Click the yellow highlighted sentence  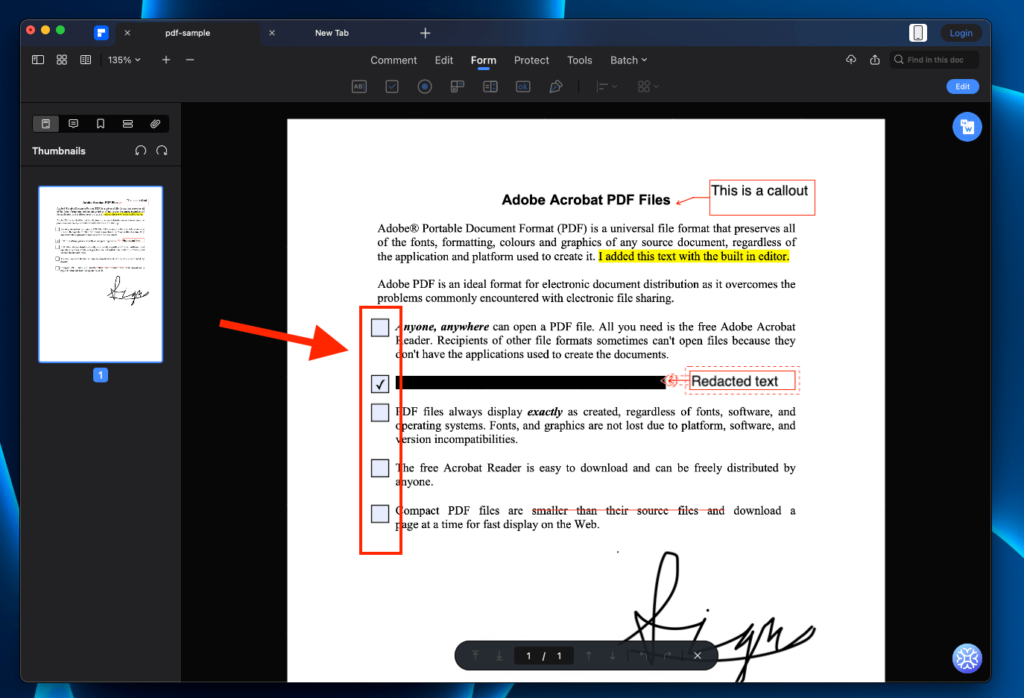694,256
